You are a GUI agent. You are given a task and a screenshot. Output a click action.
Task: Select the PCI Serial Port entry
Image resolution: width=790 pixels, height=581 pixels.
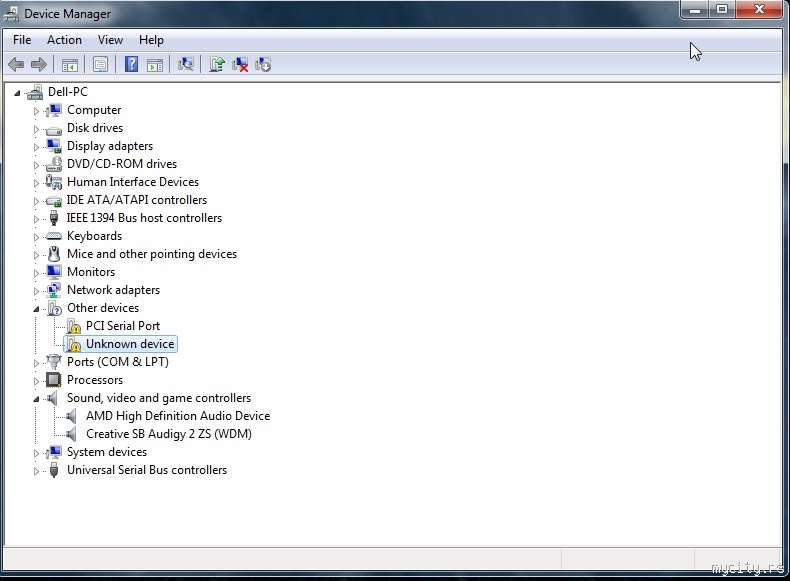(123, 326)
